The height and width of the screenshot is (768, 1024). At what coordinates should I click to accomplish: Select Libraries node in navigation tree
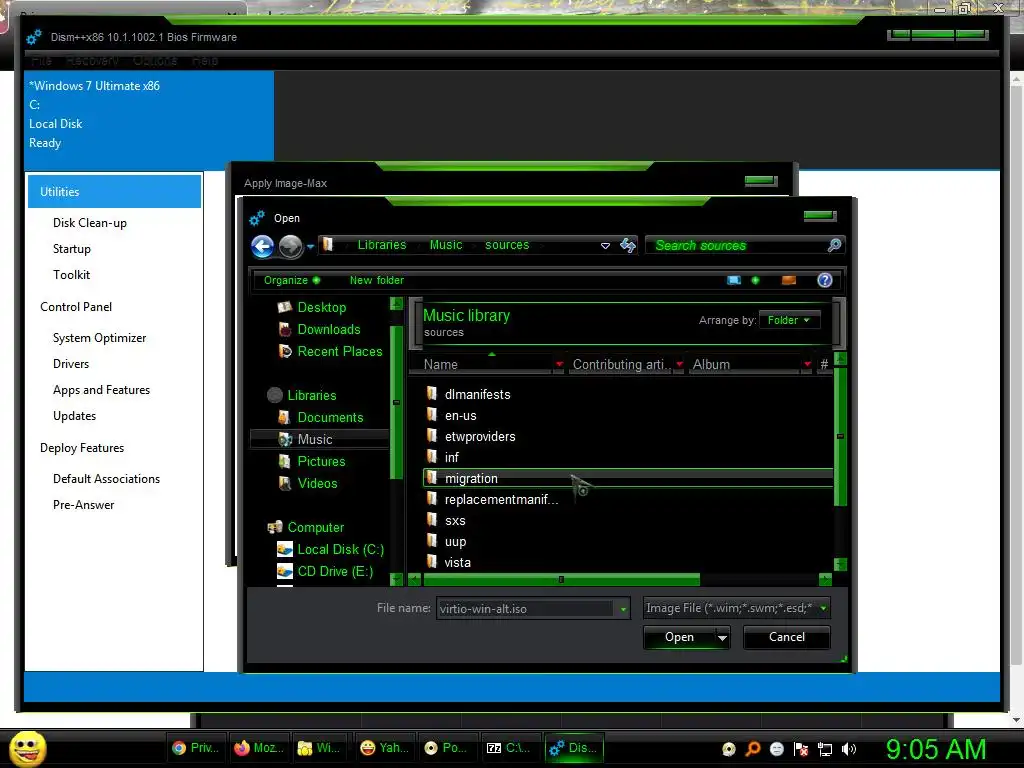coord(312,396)
